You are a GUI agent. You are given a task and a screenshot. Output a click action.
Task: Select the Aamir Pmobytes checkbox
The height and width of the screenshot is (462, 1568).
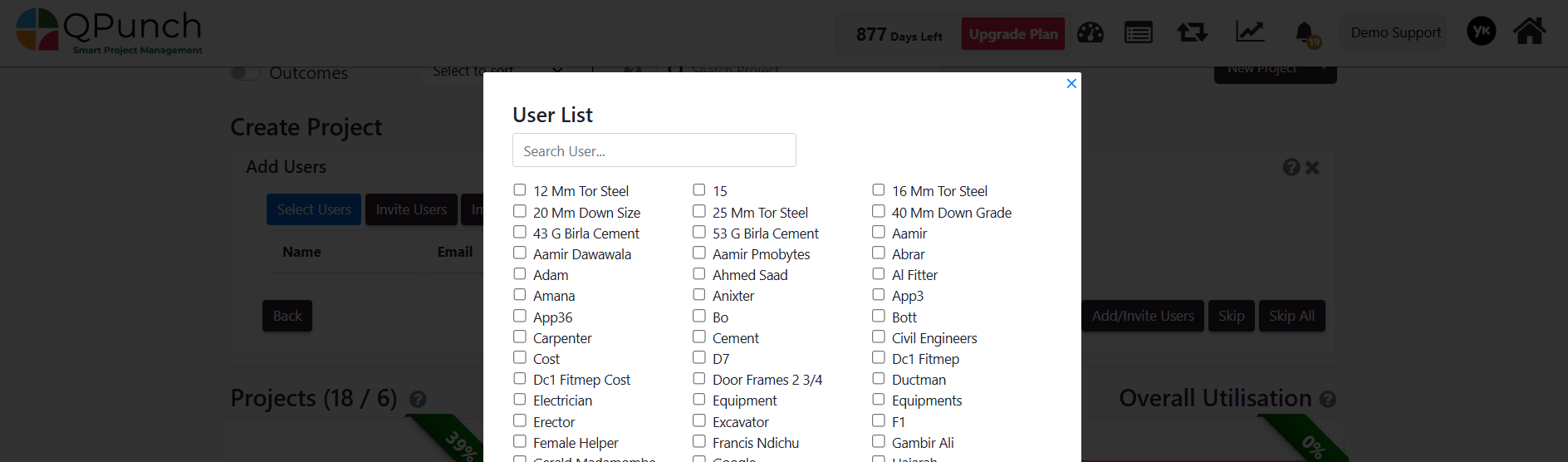(699, 253)
